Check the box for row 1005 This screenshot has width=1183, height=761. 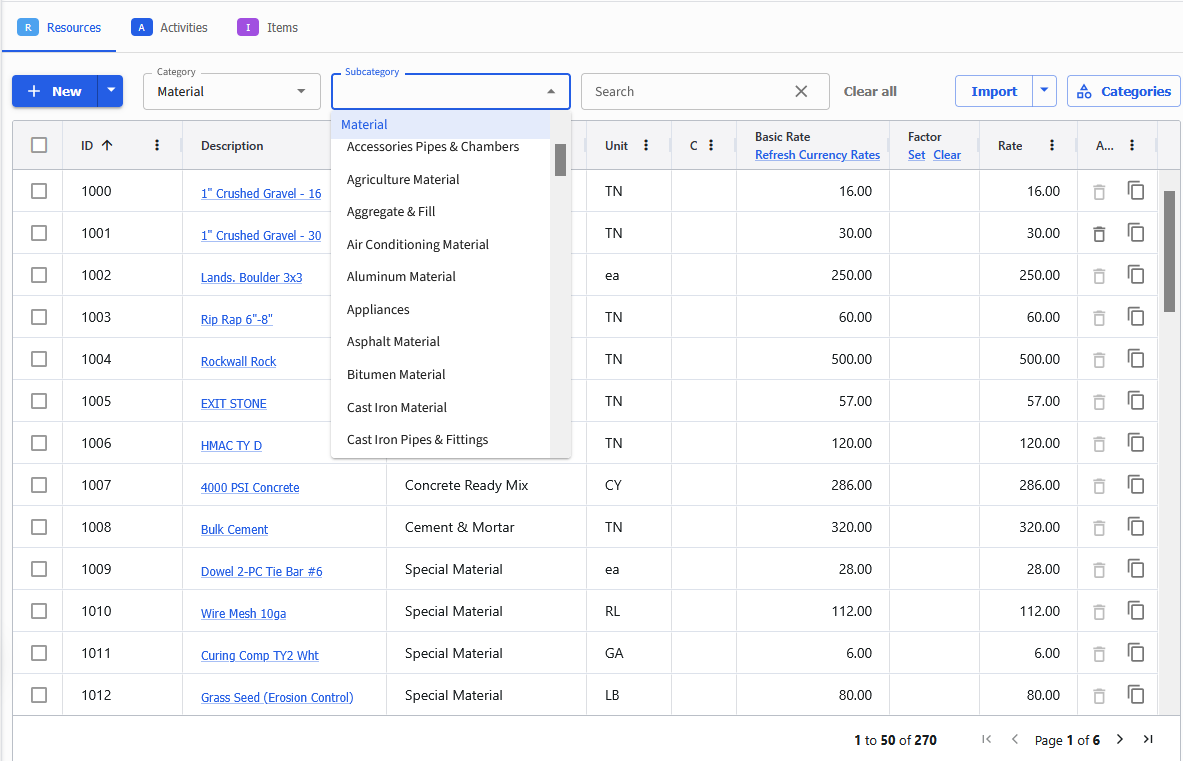tap(39, 401)
